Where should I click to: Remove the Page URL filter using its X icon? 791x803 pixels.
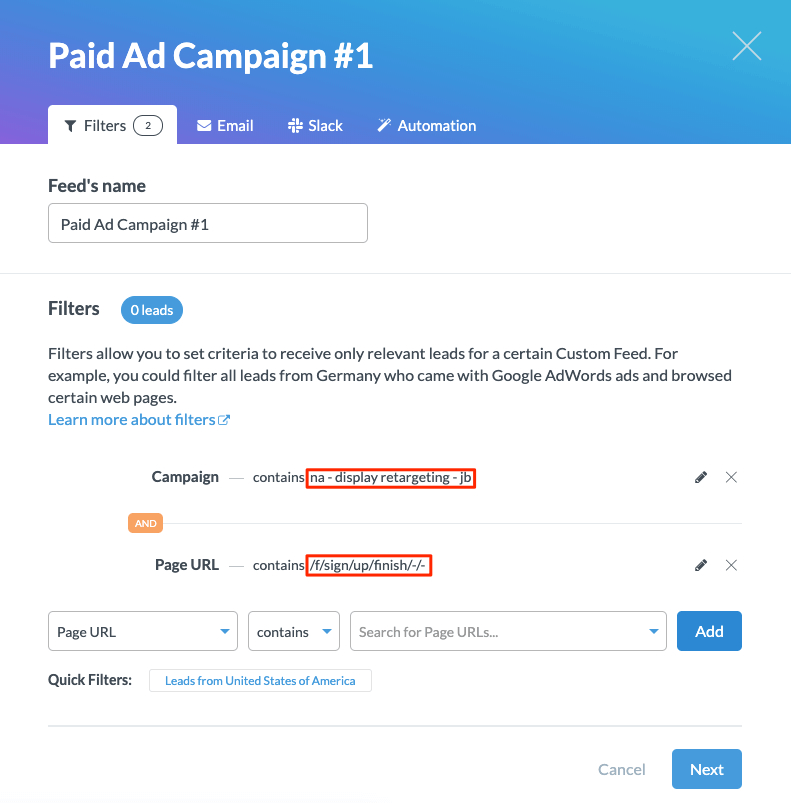point(731,565)
